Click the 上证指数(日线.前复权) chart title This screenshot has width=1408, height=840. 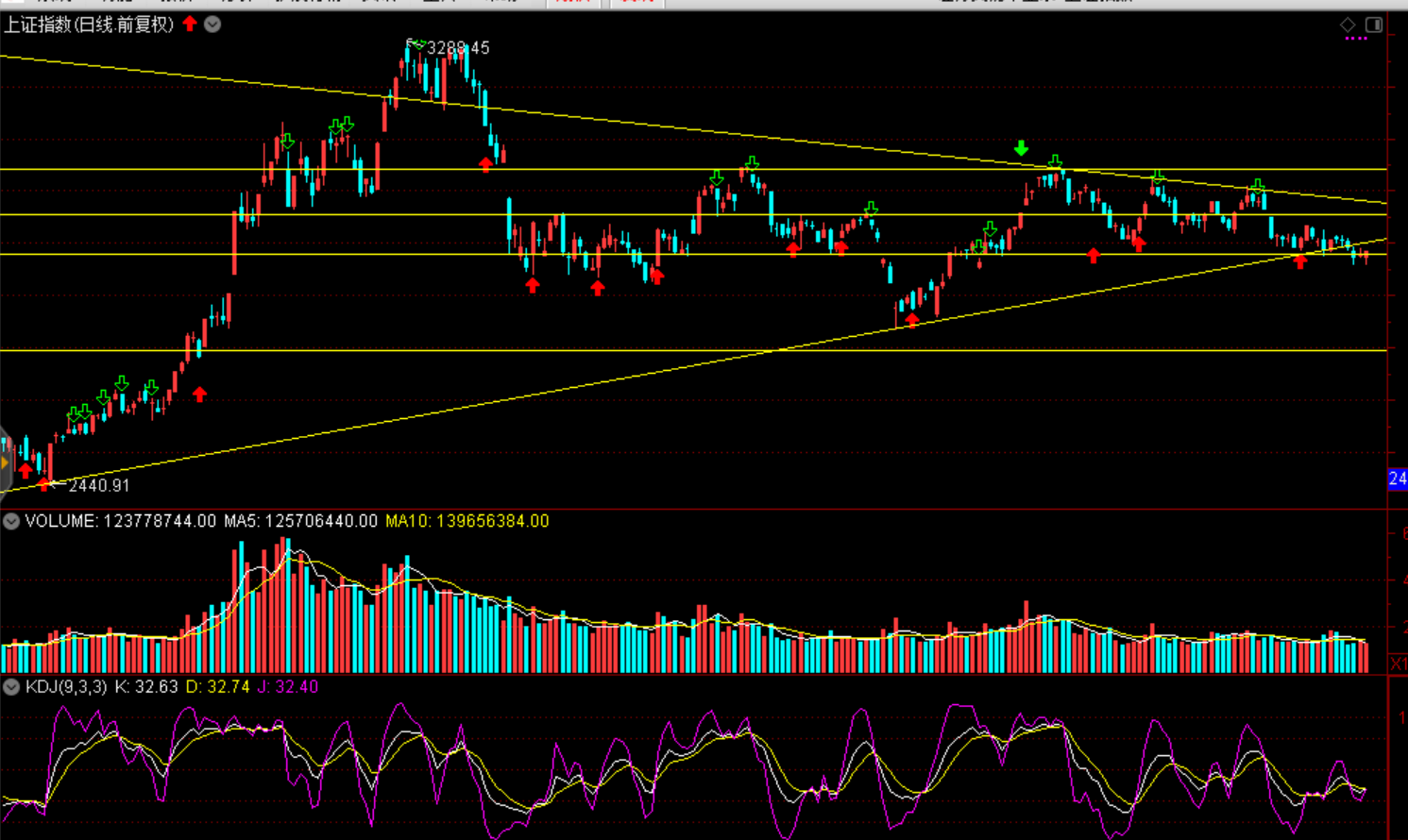pos(89,25)
